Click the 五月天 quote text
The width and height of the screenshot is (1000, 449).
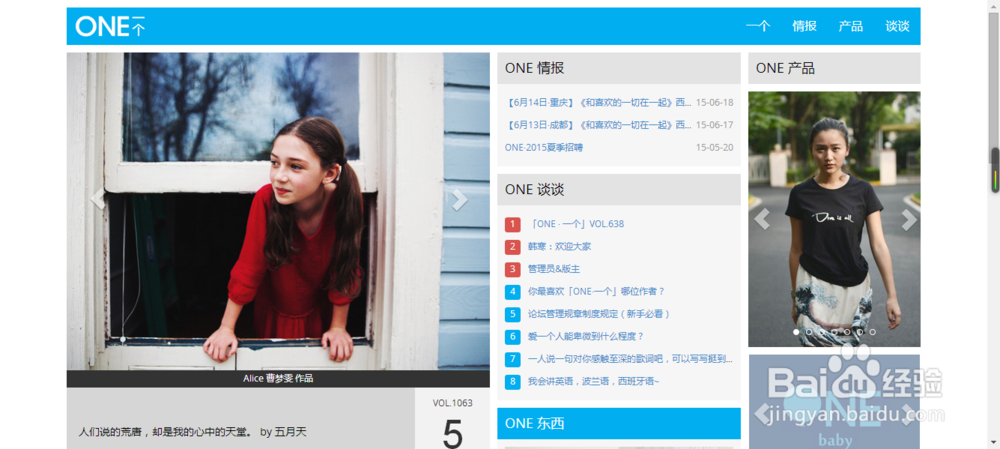pyautogui.click(x=193, y=432)
